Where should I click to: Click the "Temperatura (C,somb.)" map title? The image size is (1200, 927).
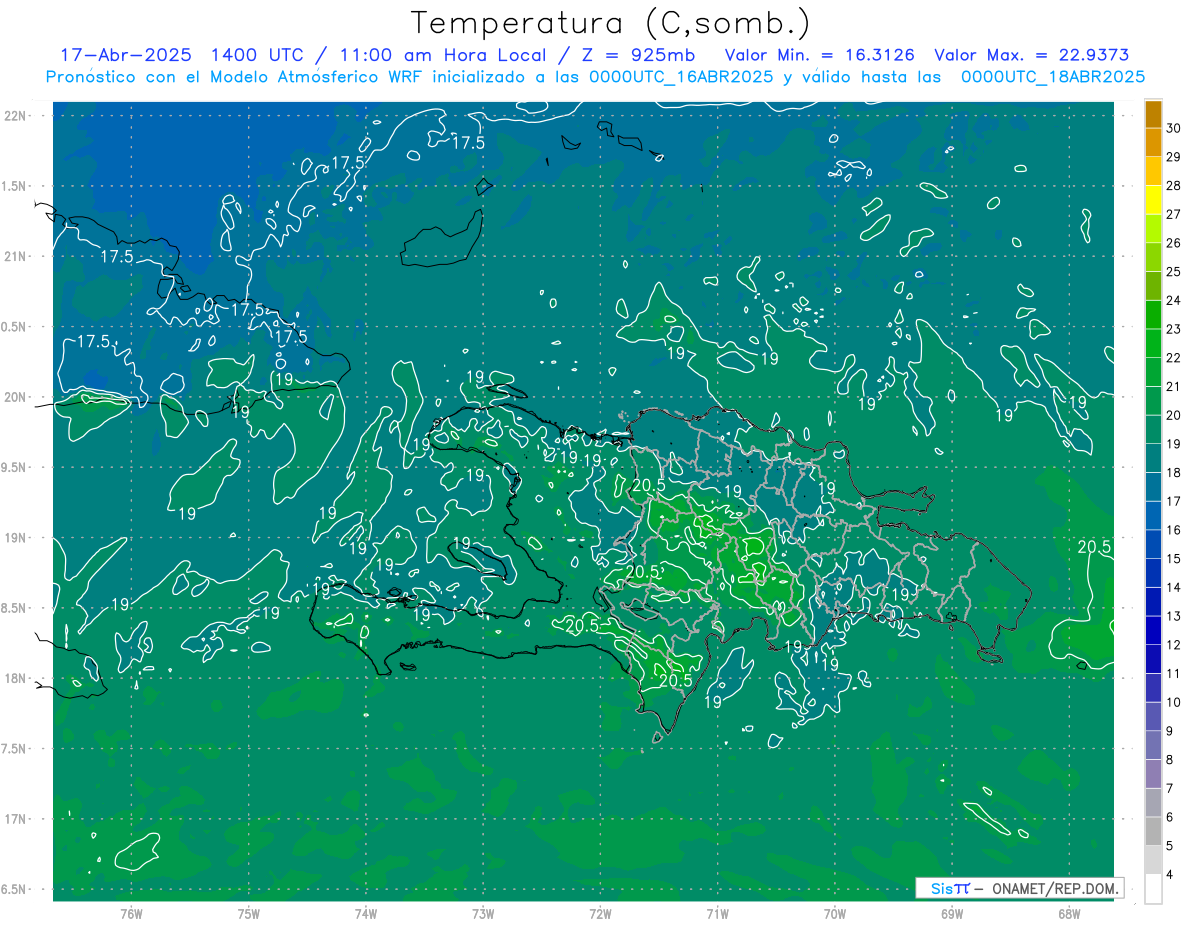pos(611,24)
